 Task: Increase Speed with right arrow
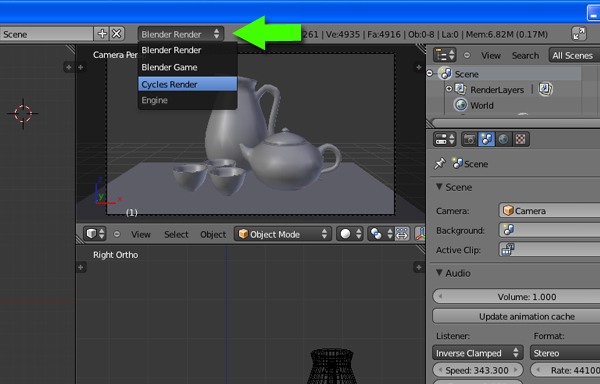(515, 370)
